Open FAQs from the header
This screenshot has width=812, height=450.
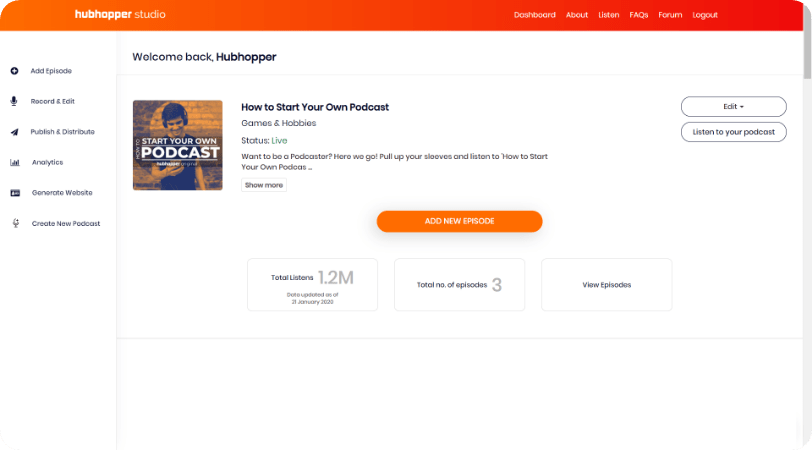639,15
